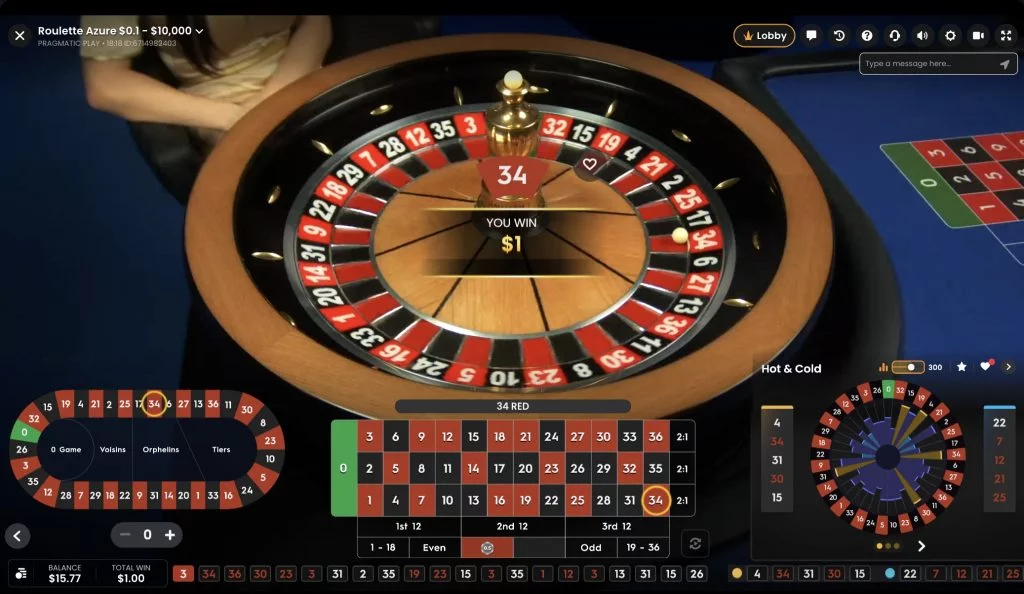Open the help question mark icon
1024x594 pixels.
(867, 35)
